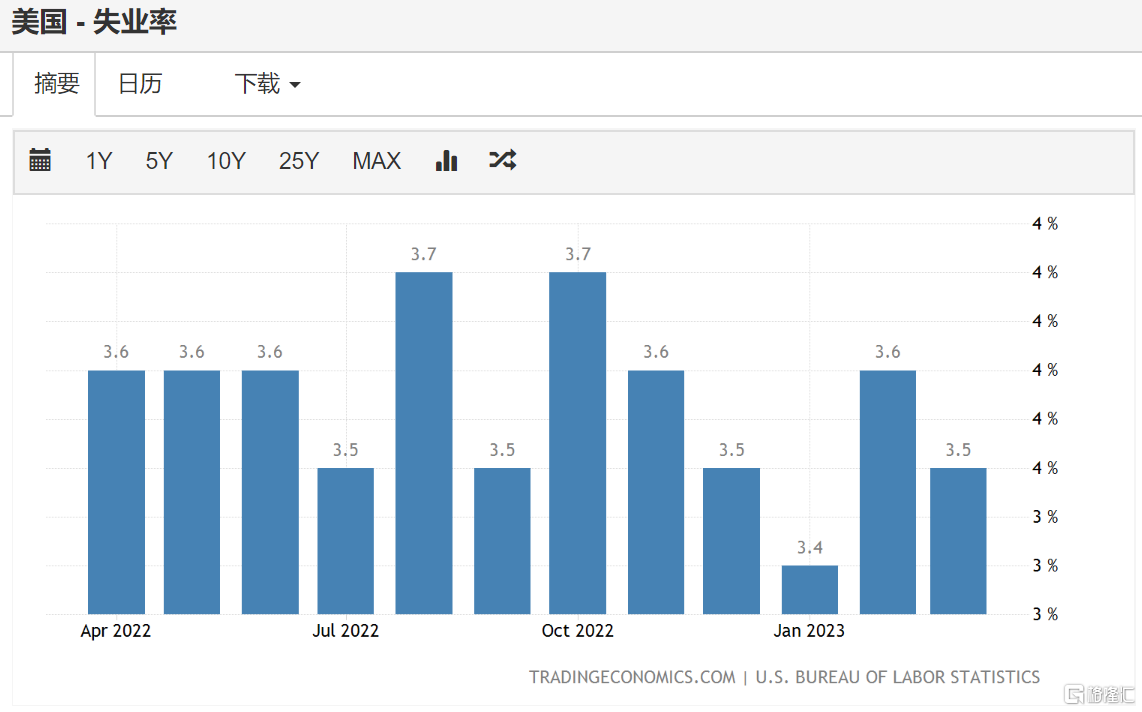Set chart range to 1Y
The width and height of the screenshot is (1142, 712).
tap(99, 161)
